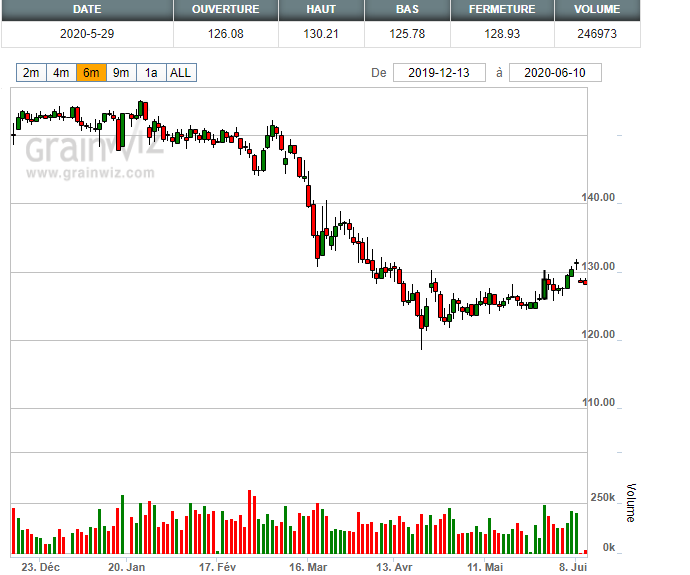Click the 250k volume axis label
Viewport: 690px width, 575px height.
point(602,498)
